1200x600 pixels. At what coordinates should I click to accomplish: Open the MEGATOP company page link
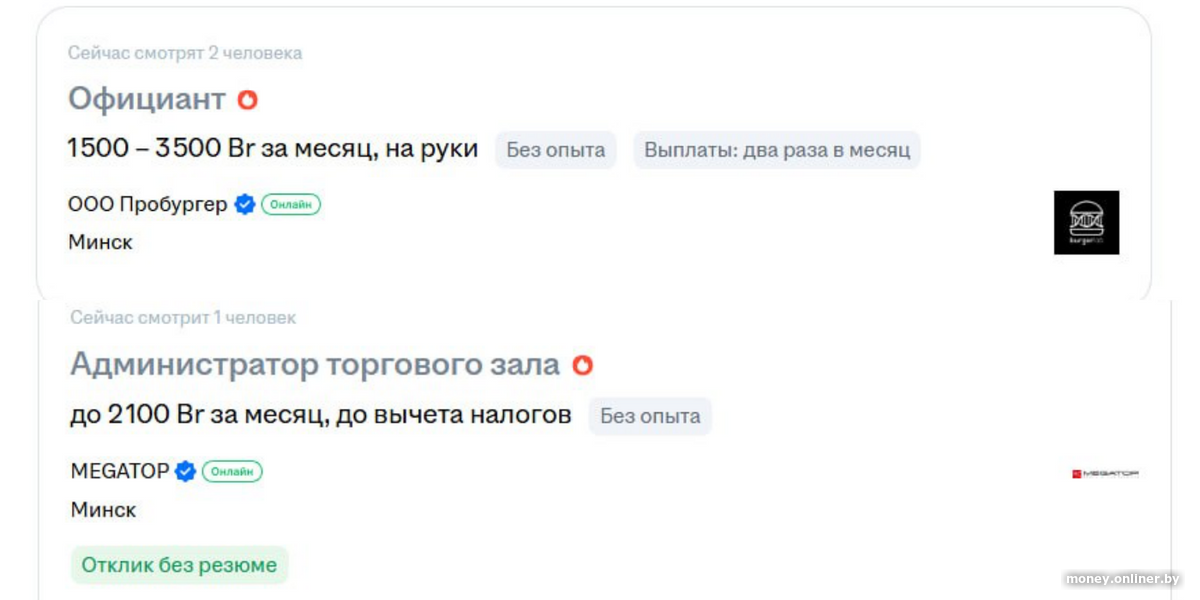(x=119, y=471)
